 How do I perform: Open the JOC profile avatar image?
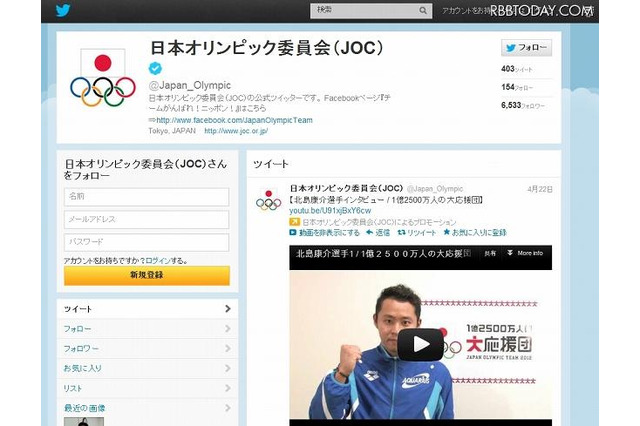[103, 78]
